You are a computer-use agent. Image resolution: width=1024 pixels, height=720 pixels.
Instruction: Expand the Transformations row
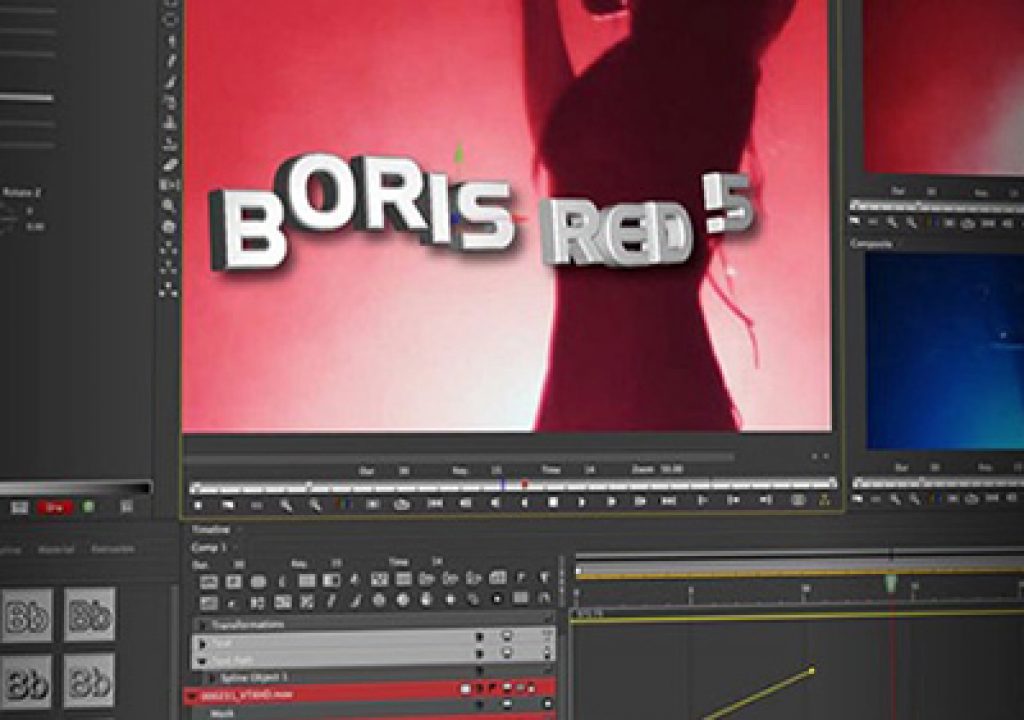tap(202, 625)
